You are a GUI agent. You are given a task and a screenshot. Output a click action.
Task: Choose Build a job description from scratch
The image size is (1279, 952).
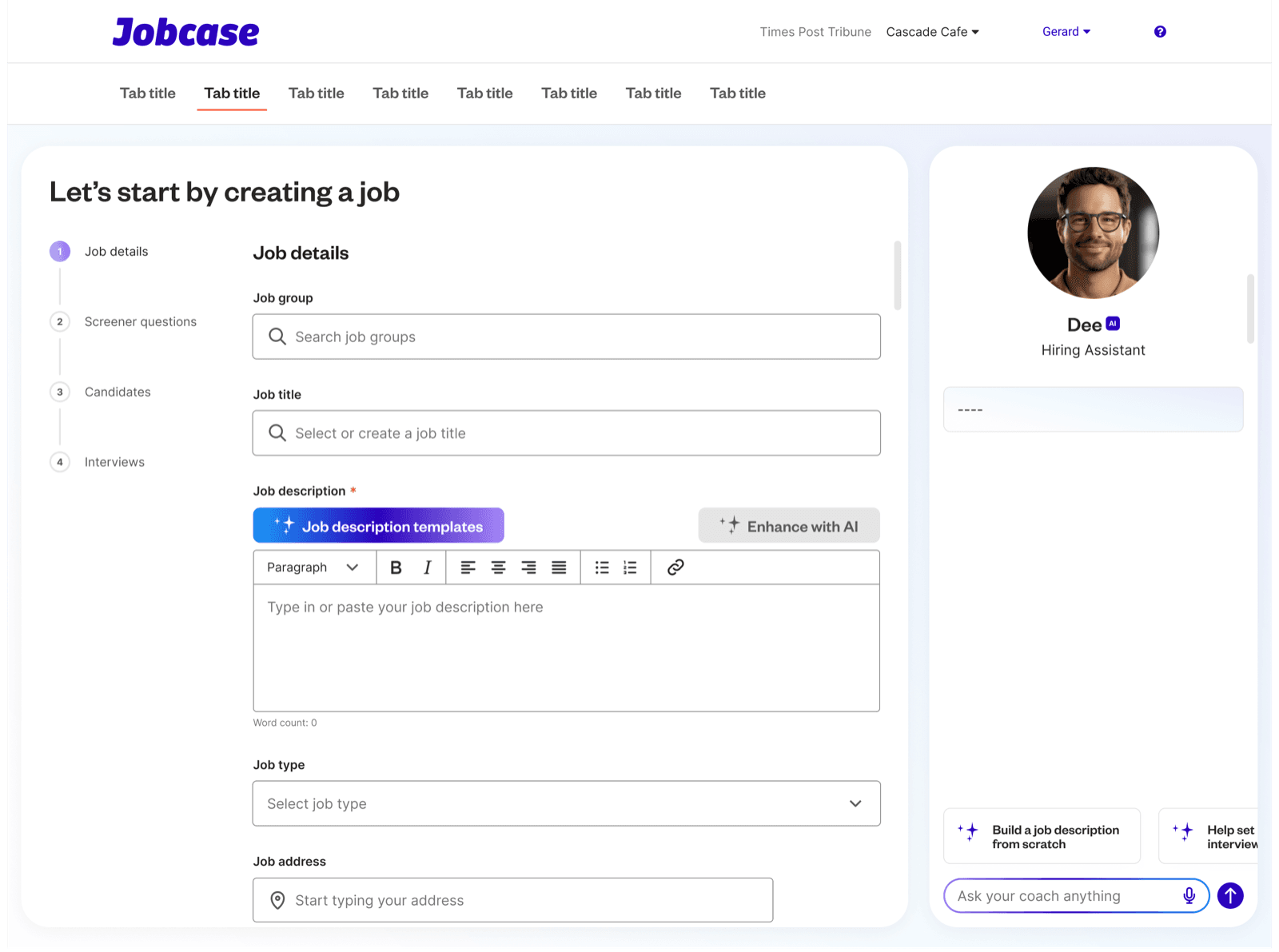(x=1042, y=837)
